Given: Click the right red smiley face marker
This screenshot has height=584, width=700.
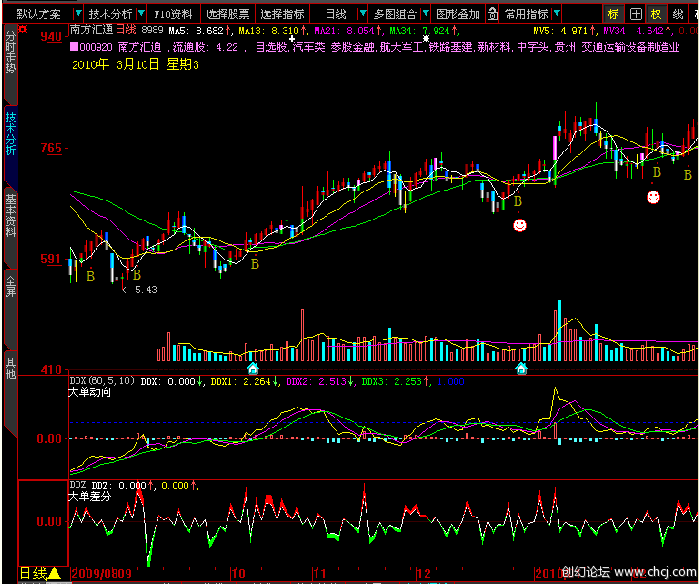Looking at the screenshot, I should [653, 197].
